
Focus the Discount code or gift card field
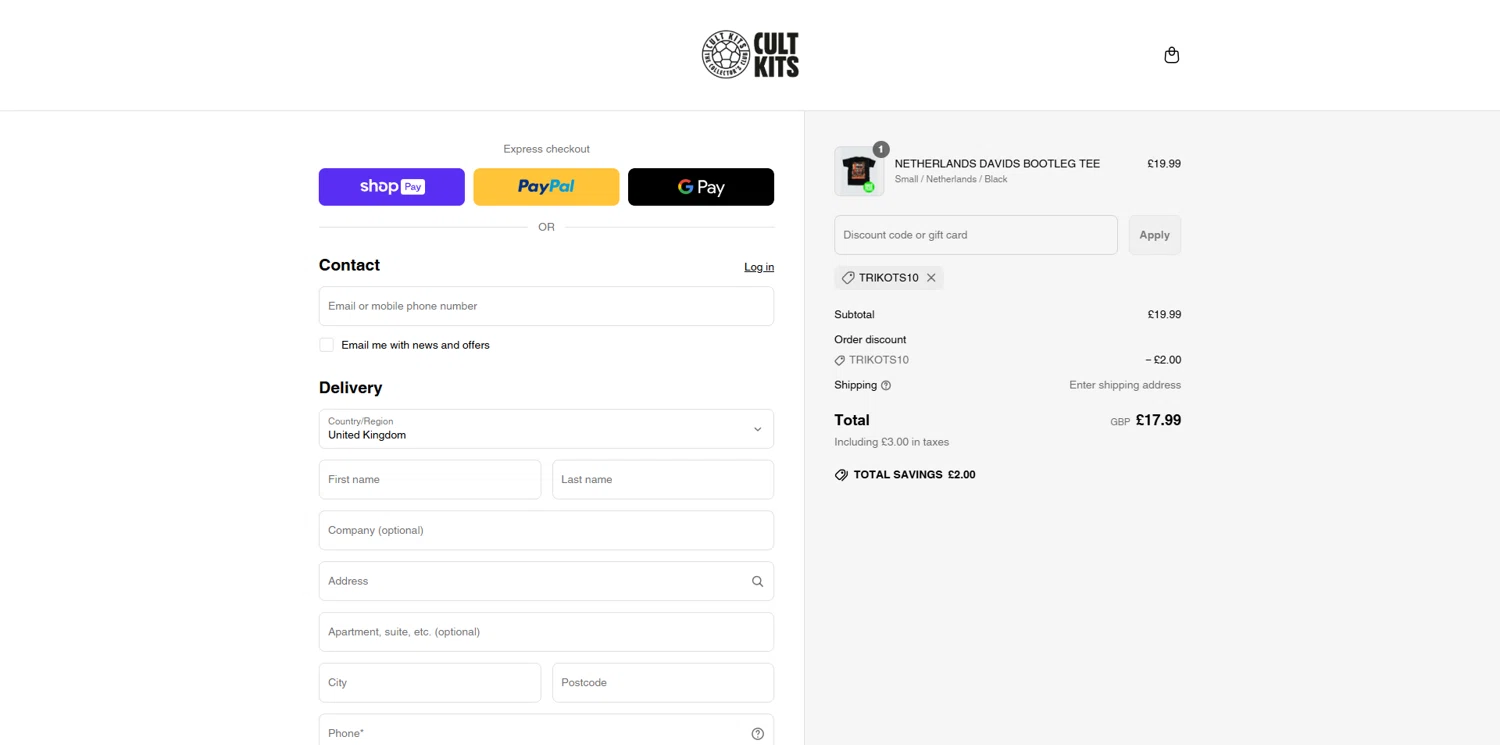click(x=976, y=235)
